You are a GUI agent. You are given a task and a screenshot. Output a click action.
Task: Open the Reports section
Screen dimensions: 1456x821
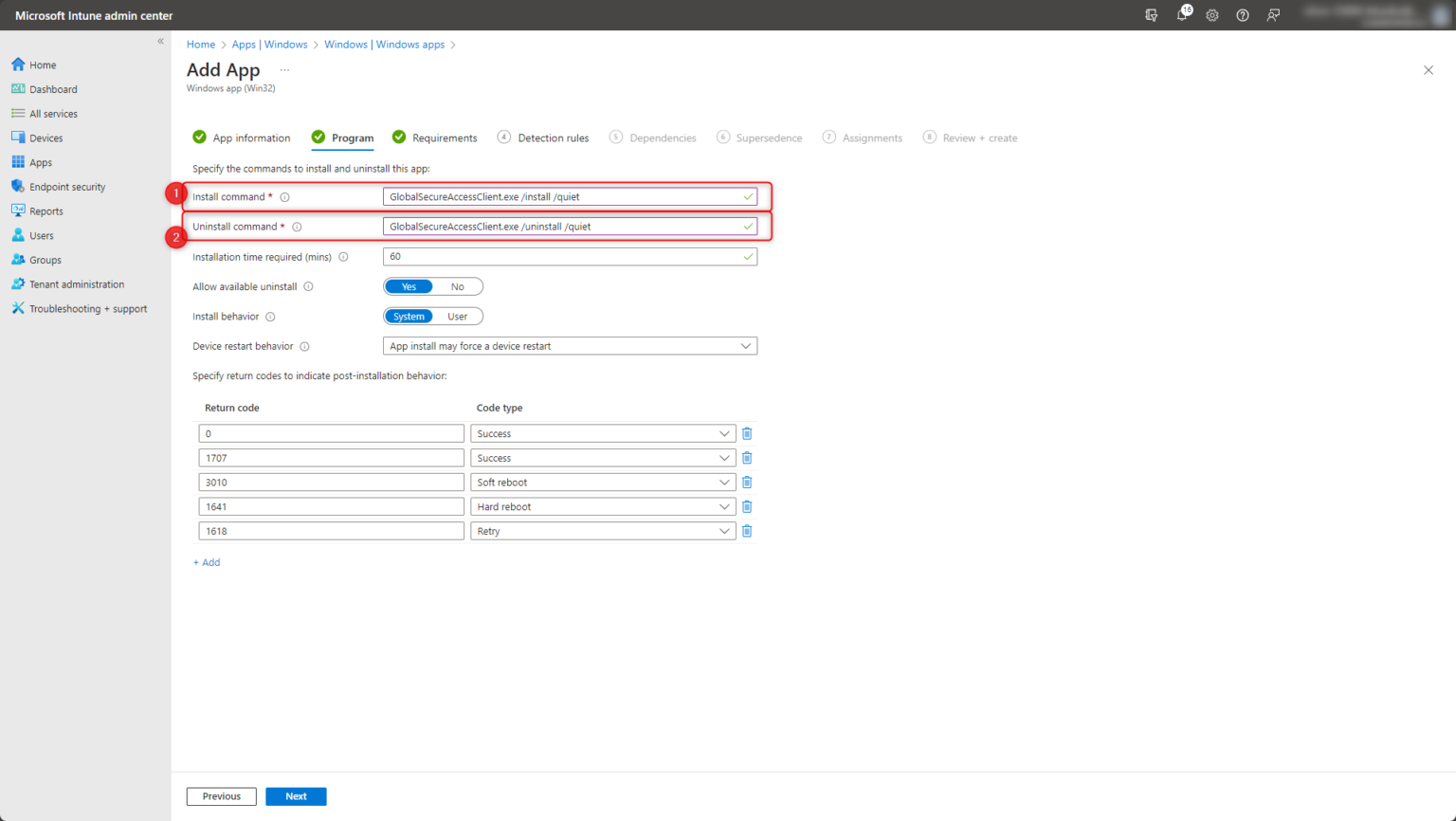tap(45, 210)
